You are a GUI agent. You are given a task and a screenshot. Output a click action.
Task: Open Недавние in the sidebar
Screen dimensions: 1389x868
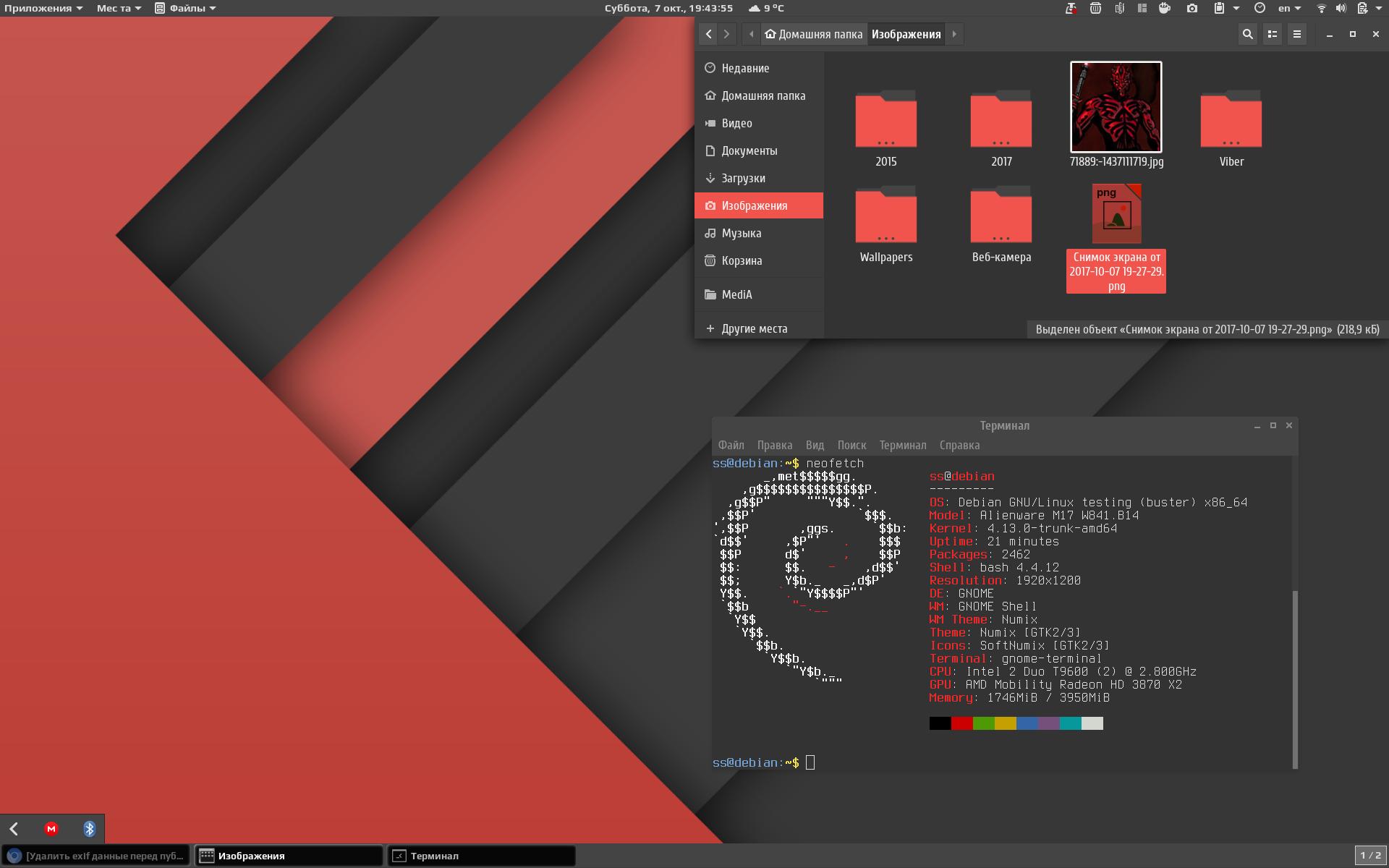(759, 68)
